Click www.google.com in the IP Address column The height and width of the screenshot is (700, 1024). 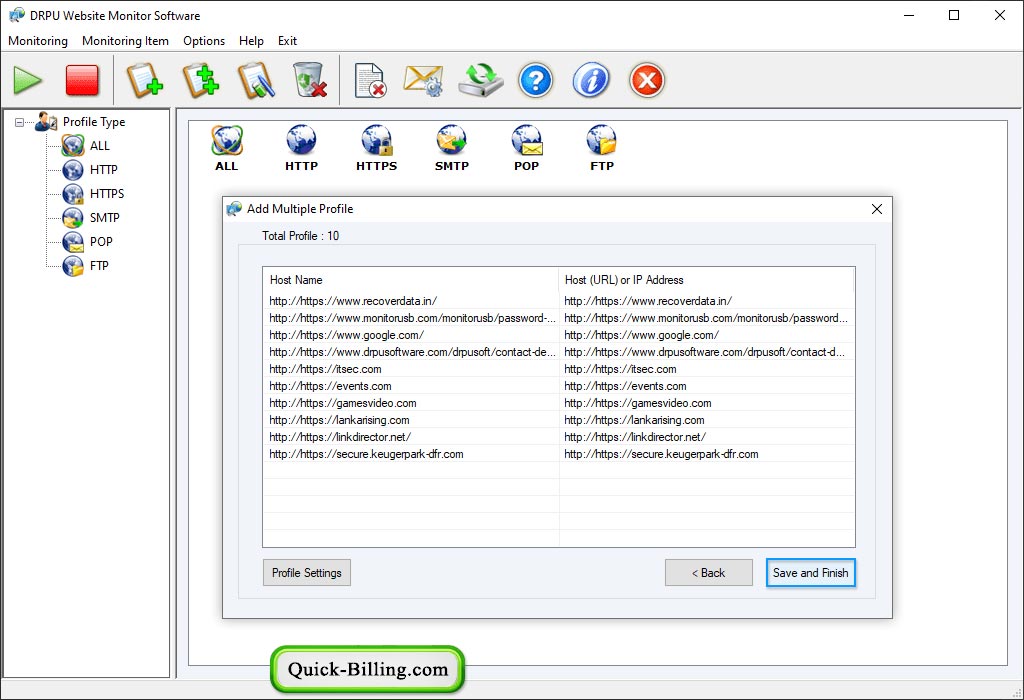tap(641, 335)
